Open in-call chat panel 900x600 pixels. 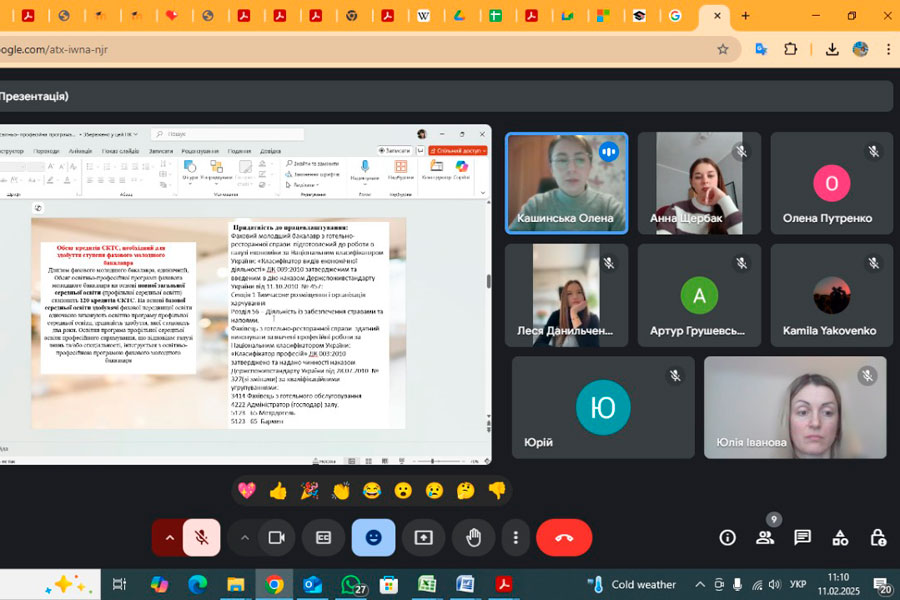[802, 537]
